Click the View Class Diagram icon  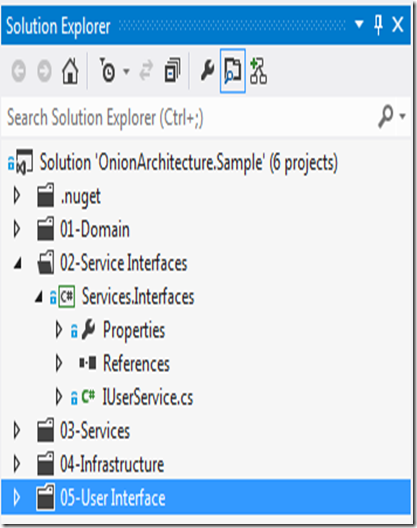pyautogui.click(x=258, y=70)
